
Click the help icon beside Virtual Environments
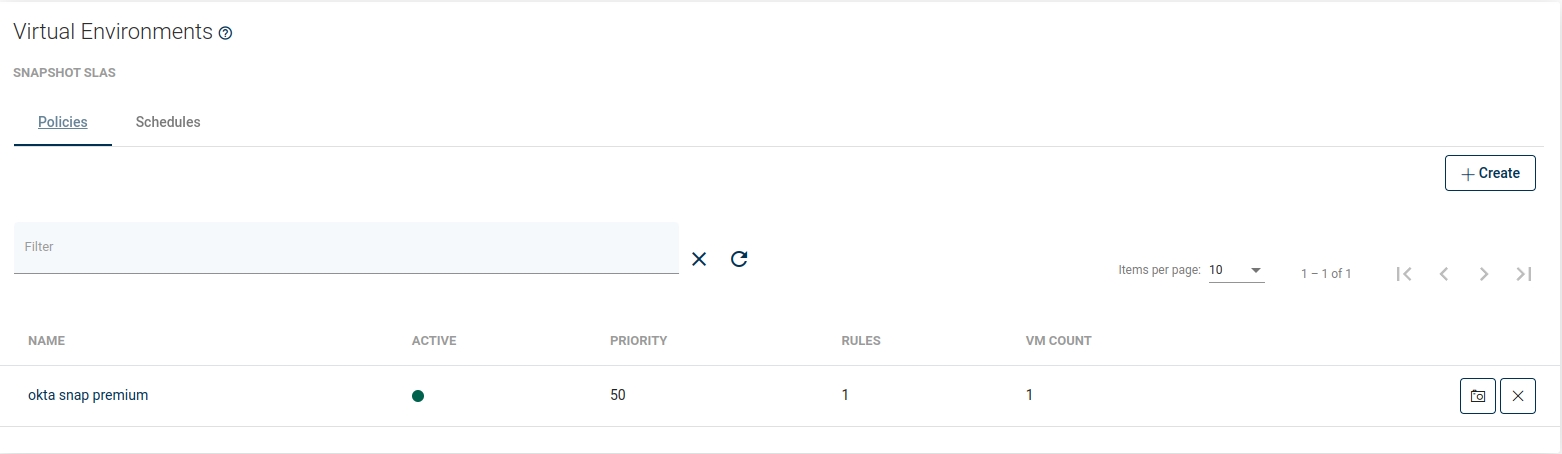point(225,33)
